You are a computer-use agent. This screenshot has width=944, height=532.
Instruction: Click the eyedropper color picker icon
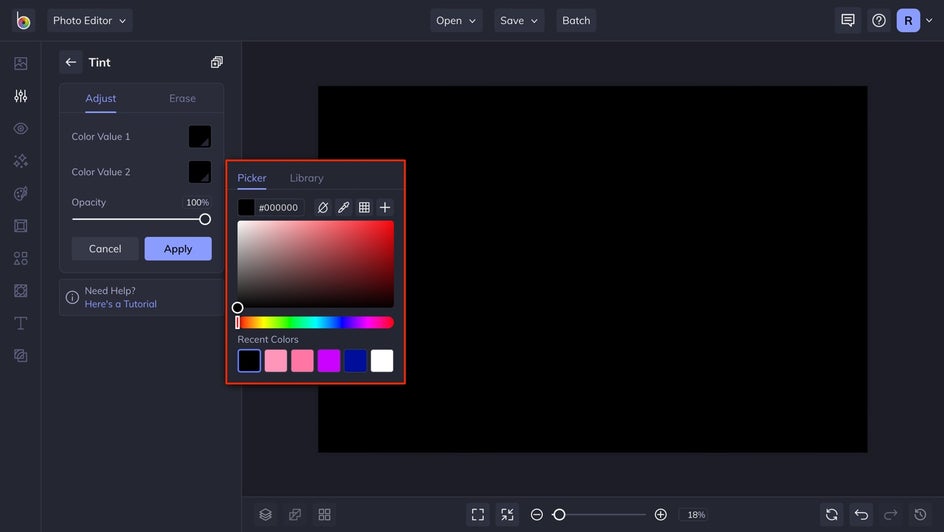(x=343, y=208)
